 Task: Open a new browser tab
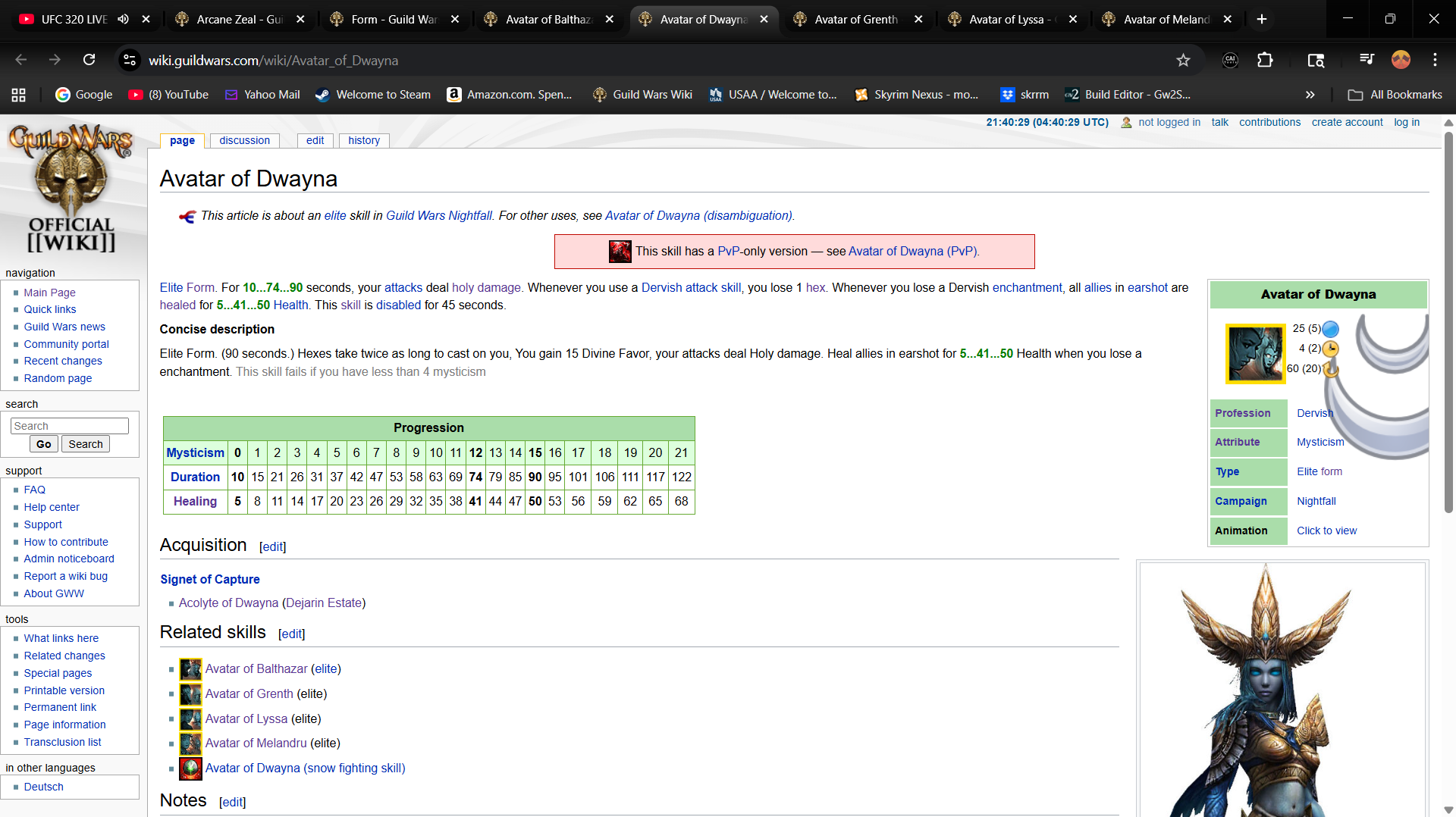pyautogui.click(x=1262, y=19)
